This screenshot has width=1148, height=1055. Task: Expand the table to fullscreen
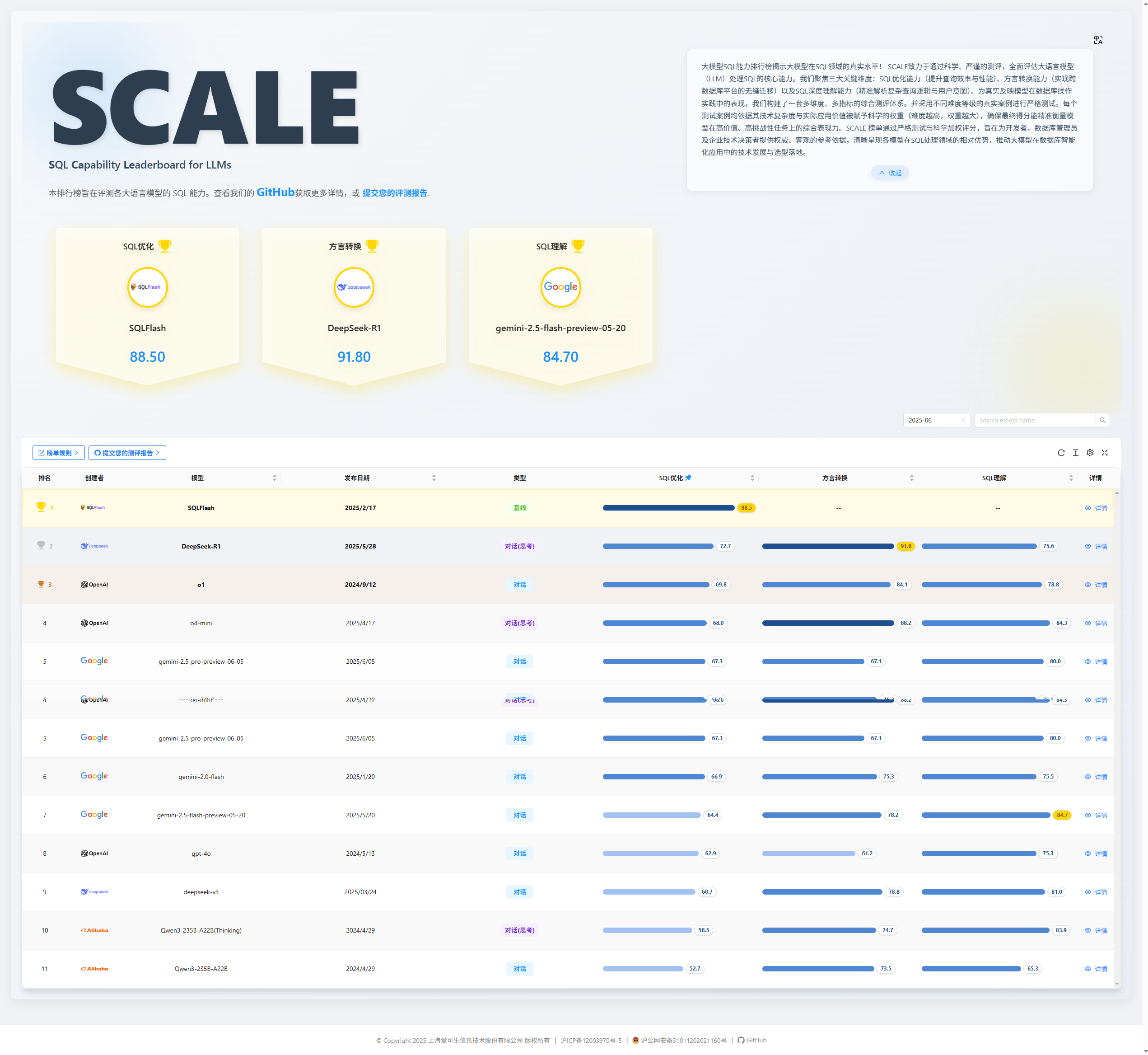pyautogui.click(x=1105, y=453)
